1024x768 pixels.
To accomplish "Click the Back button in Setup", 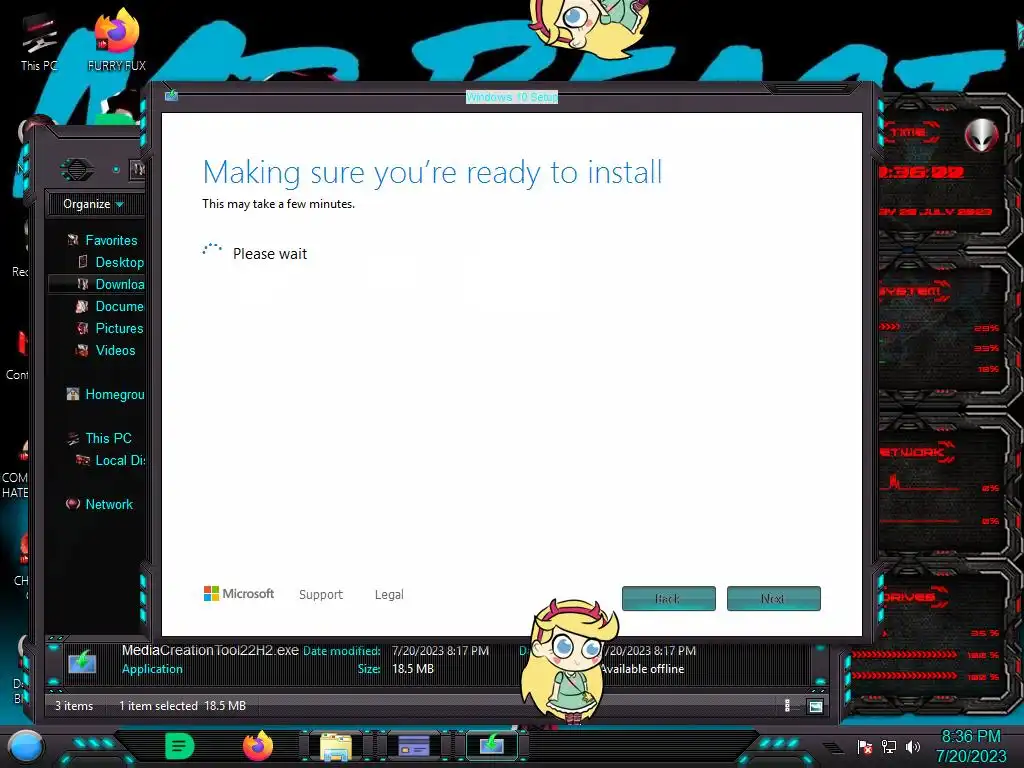I will (669, 598).
